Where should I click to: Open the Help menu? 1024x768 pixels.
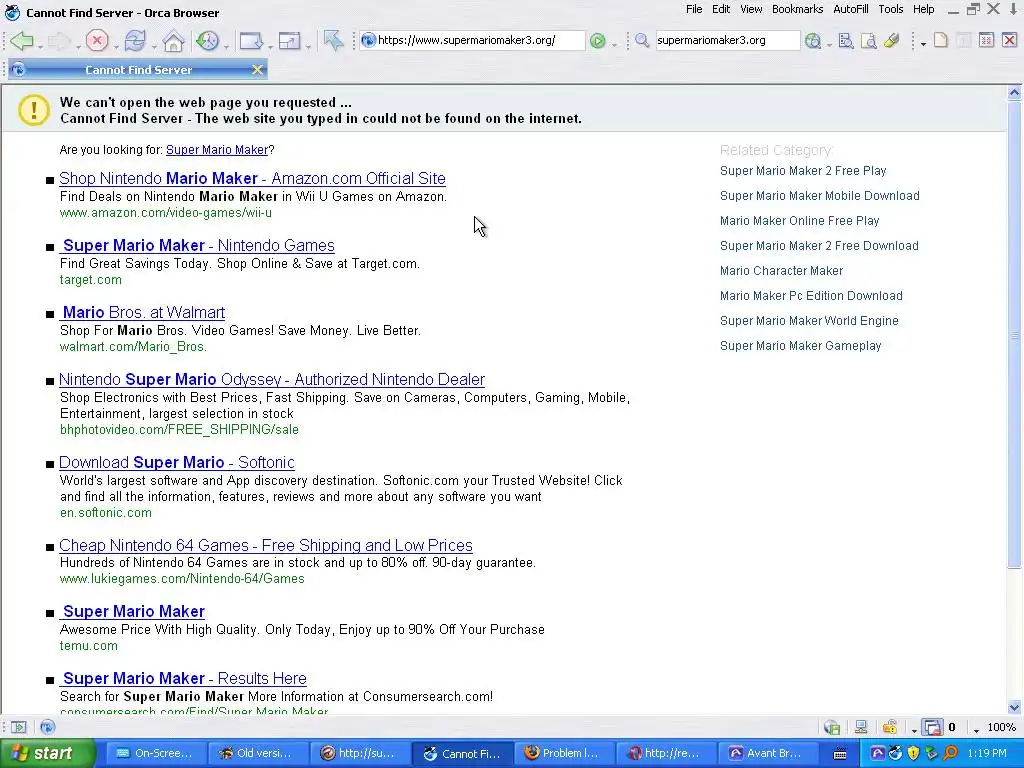point(923,9)
